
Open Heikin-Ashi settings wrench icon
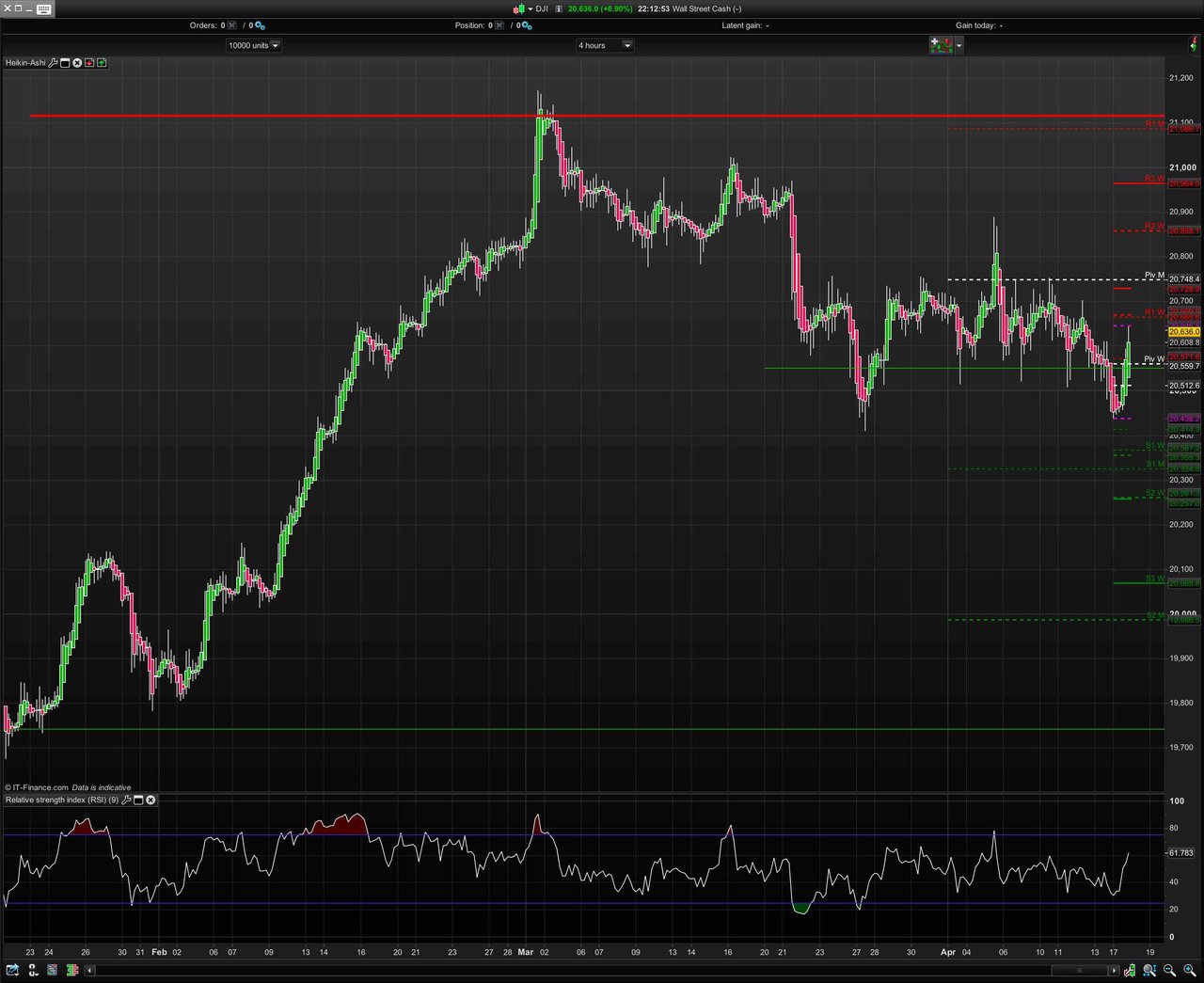click(54, 63)
